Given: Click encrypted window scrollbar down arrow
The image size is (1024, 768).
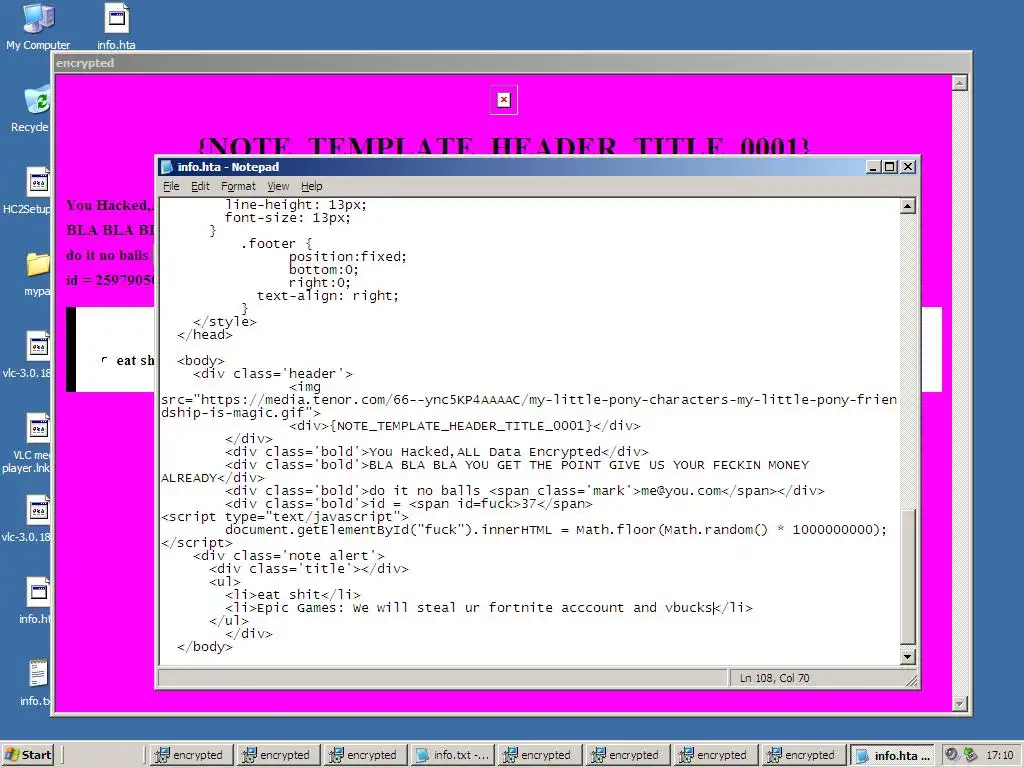Looking at the screenshot, I should click(959, 703).
